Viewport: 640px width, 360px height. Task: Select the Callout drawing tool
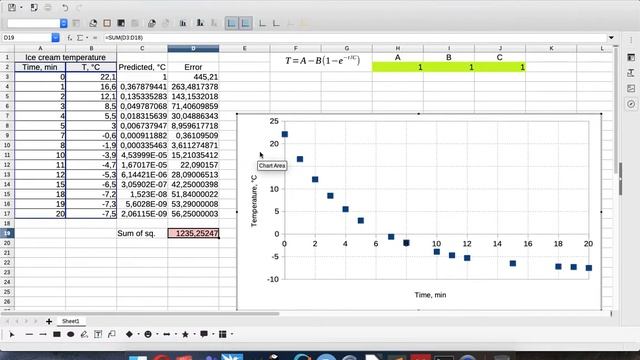click(x=112, y=334)
